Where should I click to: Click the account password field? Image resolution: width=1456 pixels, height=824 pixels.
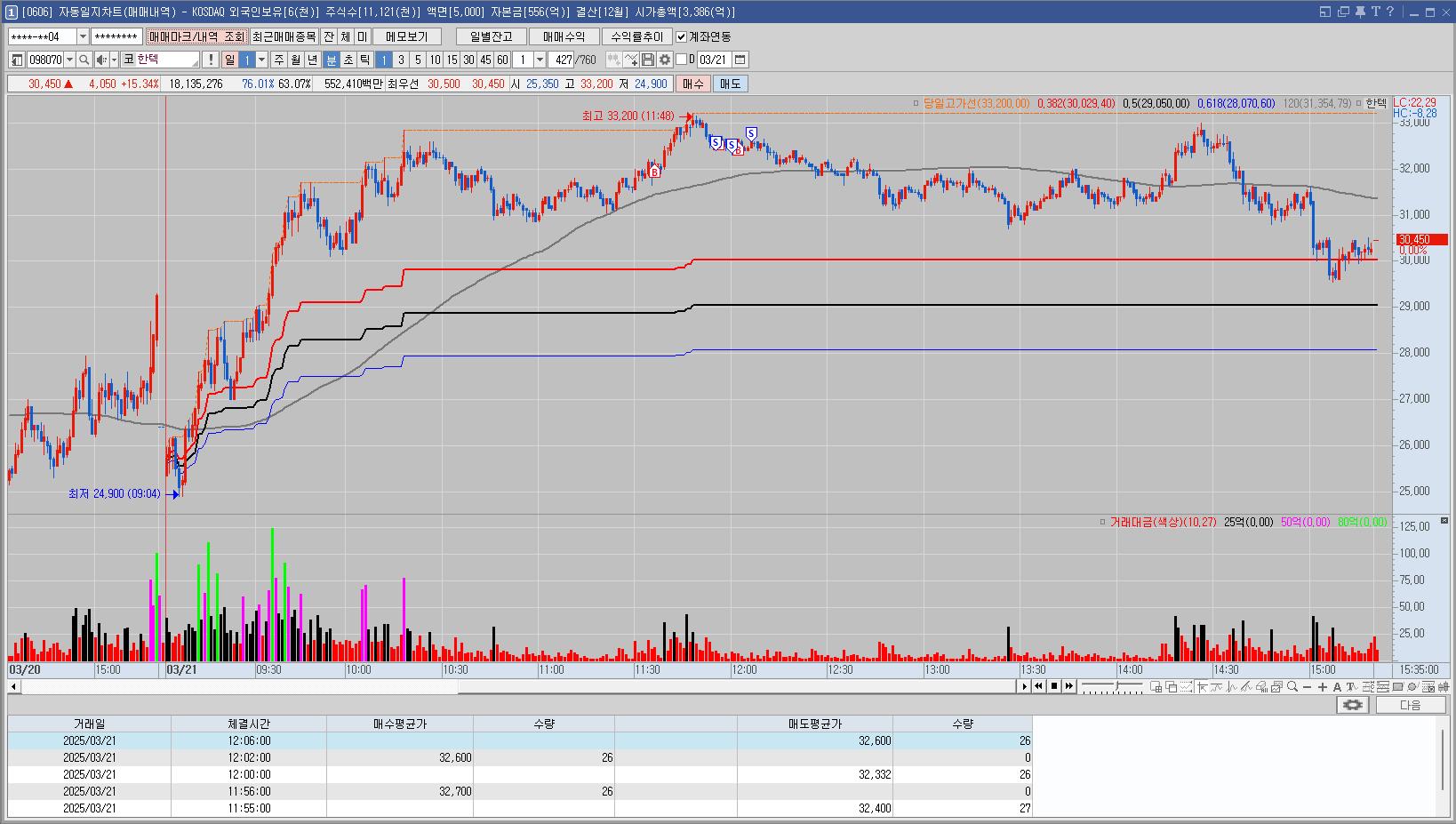pyautogui.click(x=116, y=36)
